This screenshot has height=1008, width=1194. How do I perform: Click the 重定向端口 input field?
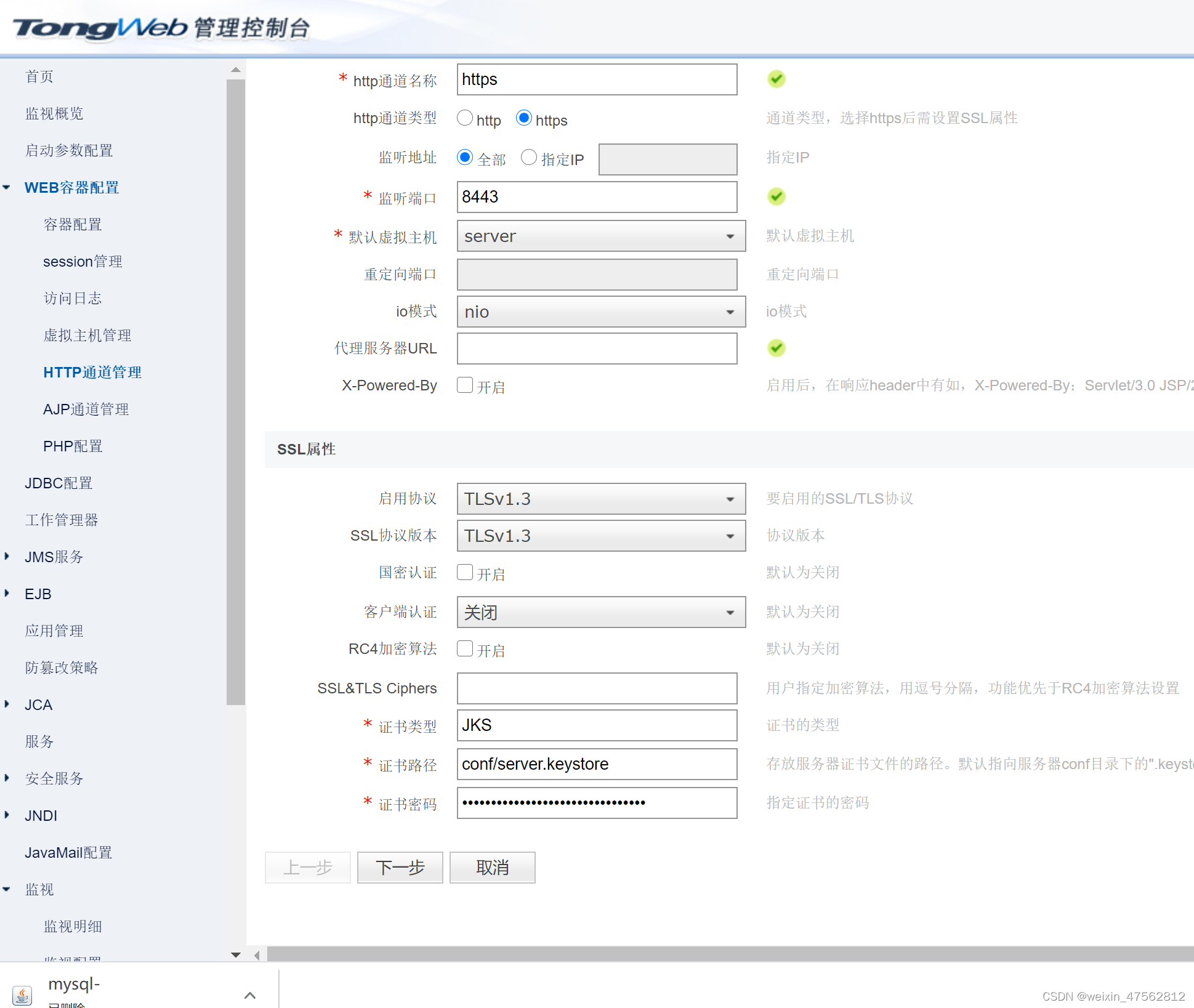pos(597,275)
